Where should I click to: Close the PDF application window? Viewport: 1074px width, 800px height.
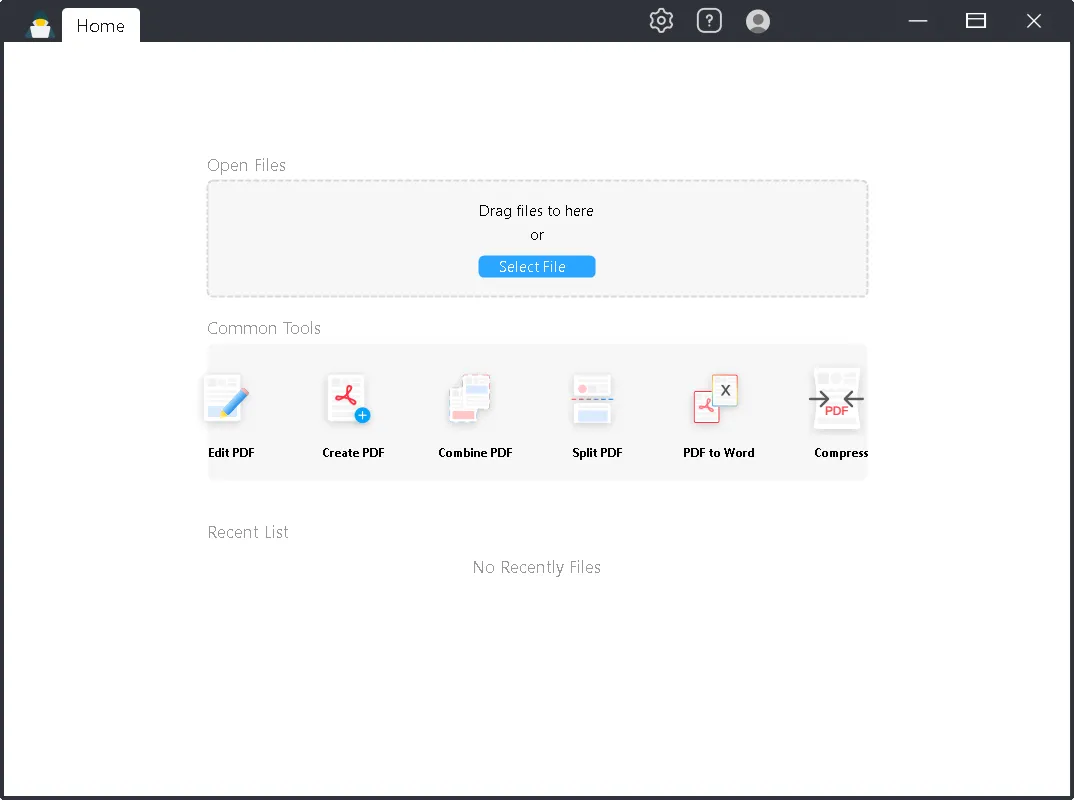(1034, 21)
